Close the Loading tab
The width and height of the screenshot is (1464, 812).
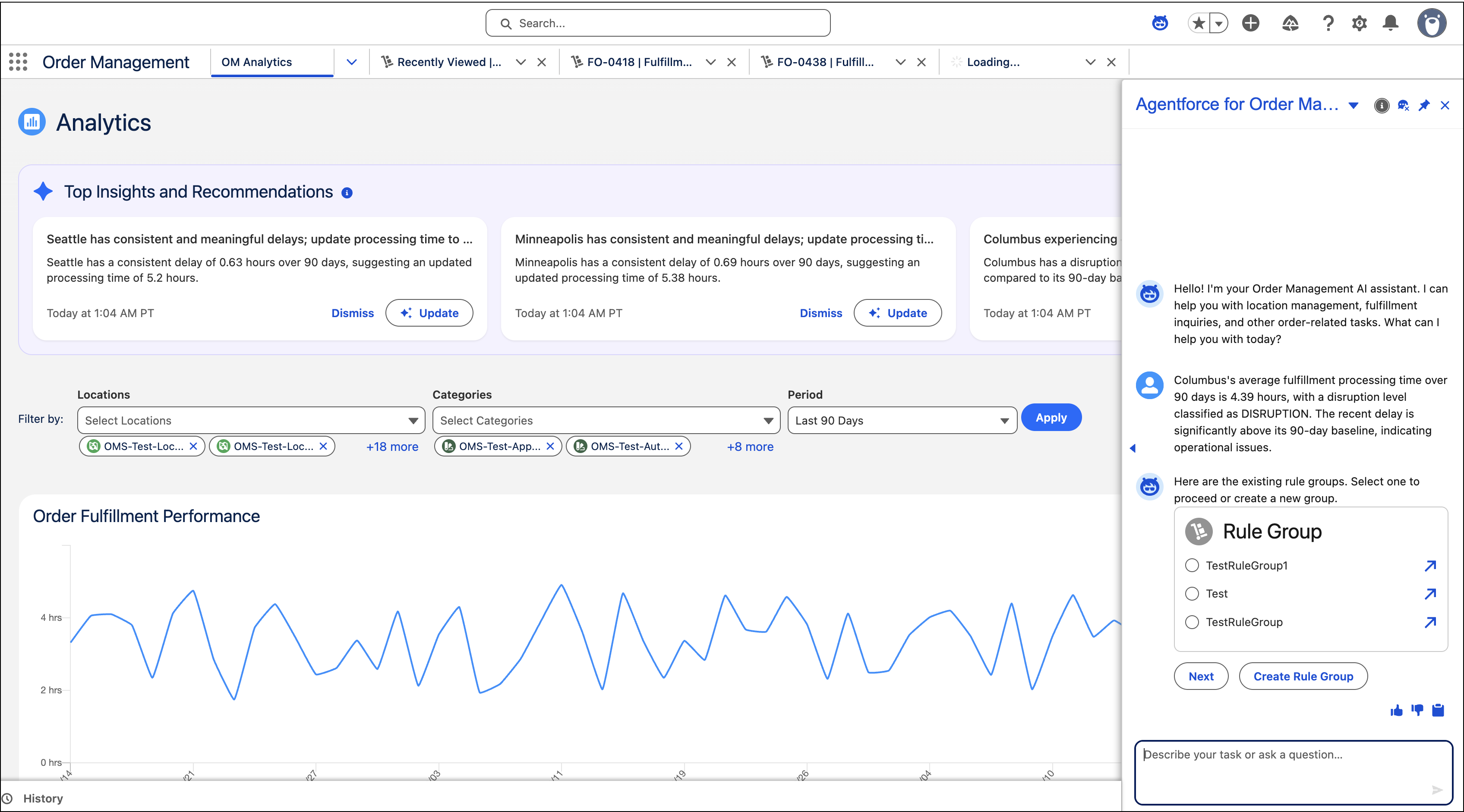click(x=1111, y=62)
